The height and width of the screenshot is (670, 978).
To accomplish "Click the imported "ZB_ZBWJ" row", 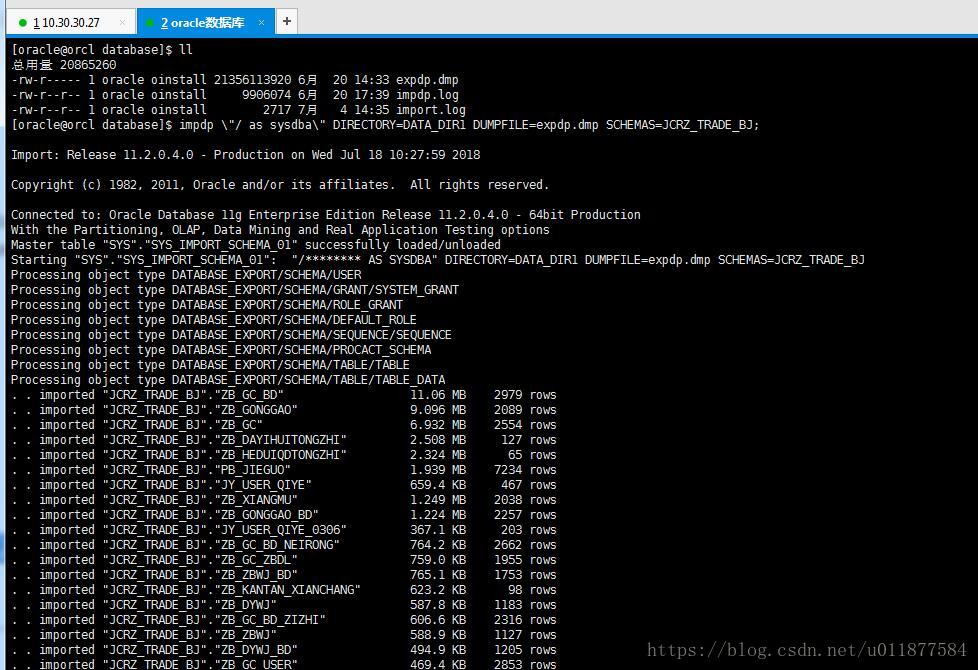I will tap(284, 634).
